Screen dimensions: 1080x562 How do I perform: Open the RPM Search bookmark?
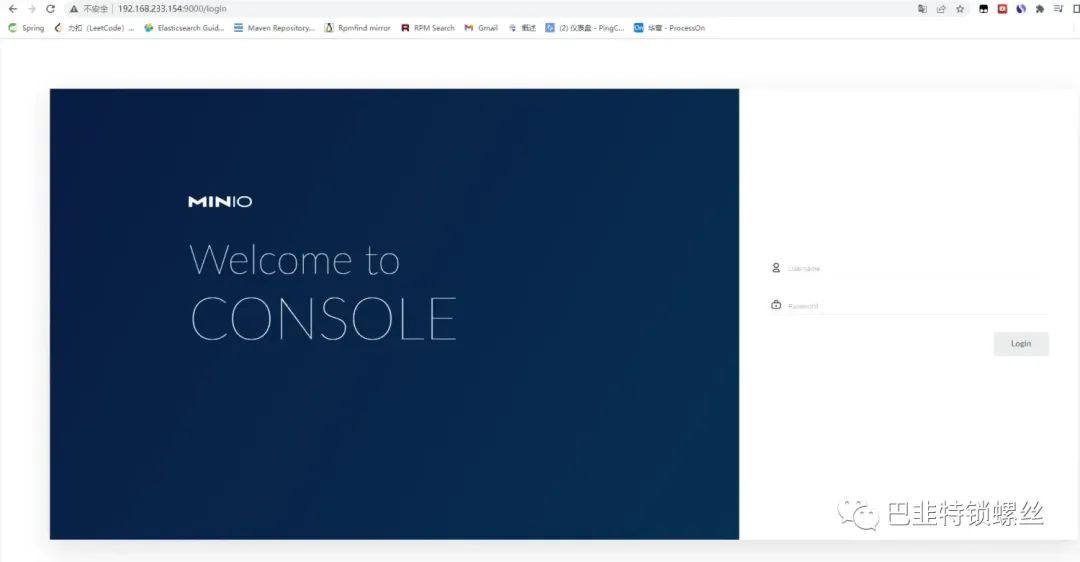point(428,28)
